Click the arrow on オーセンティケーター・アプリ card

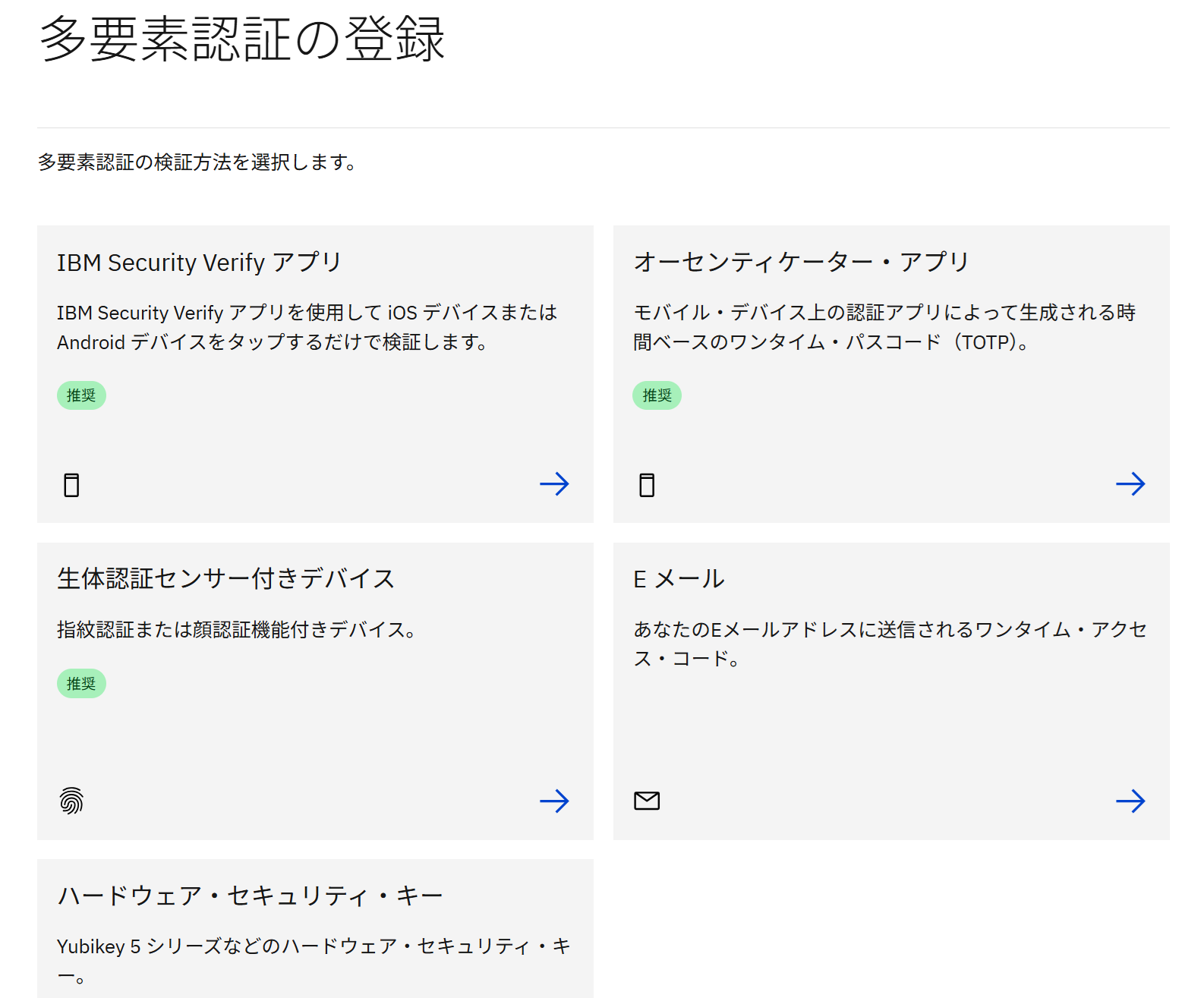pyautogui.click(x=1130, y=484)
